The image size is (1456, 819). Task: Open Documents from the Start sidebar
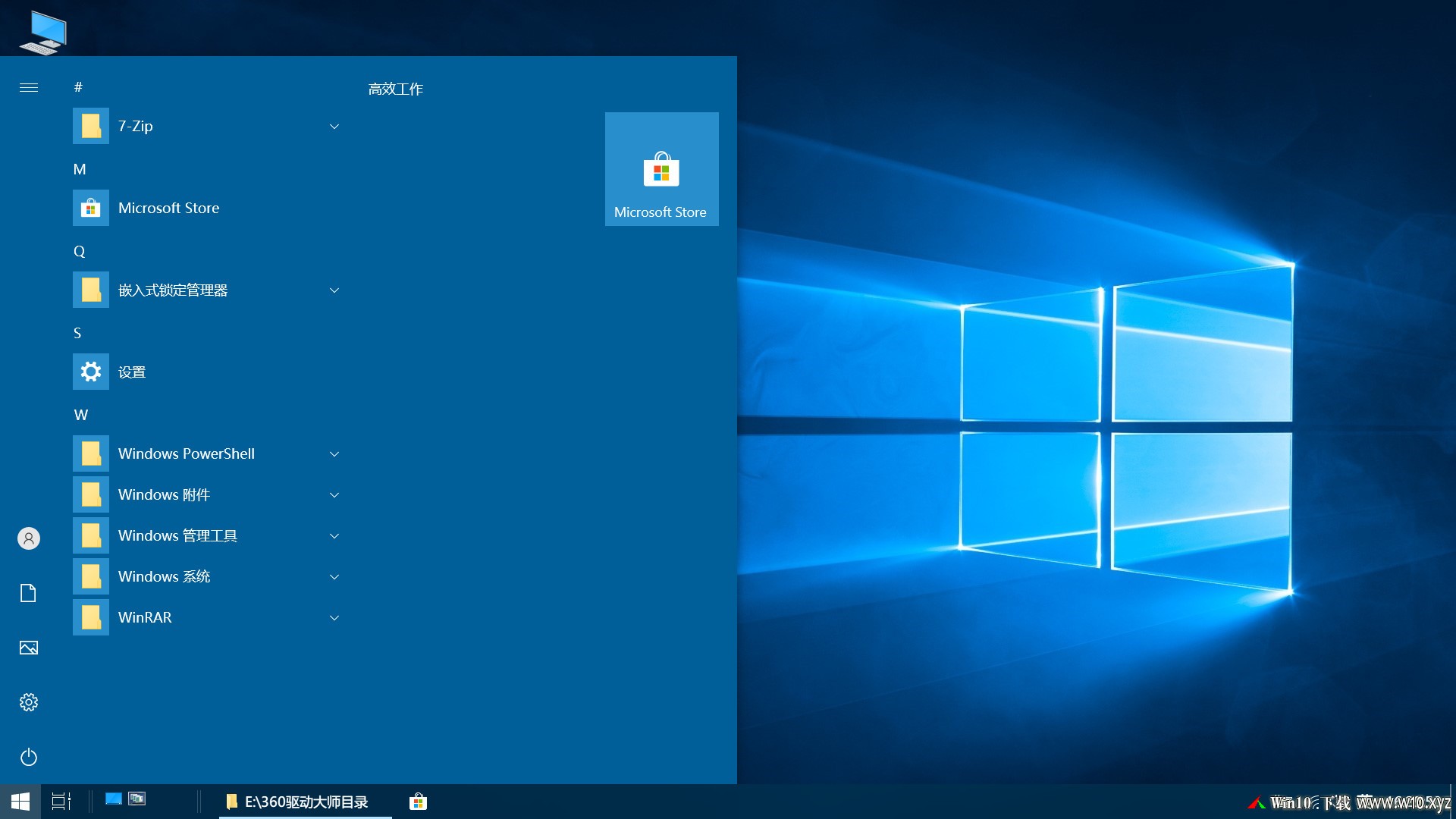pos(29,593)
